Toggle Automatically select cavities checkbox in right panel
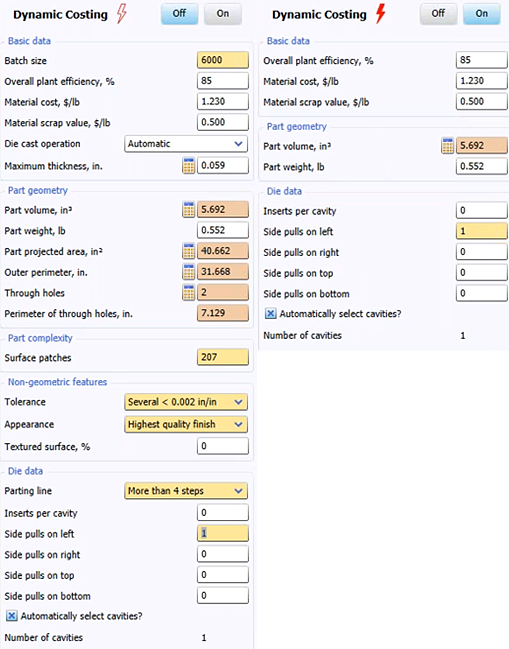This screenshot has width=509, height=649. click(x=270, y=313)
